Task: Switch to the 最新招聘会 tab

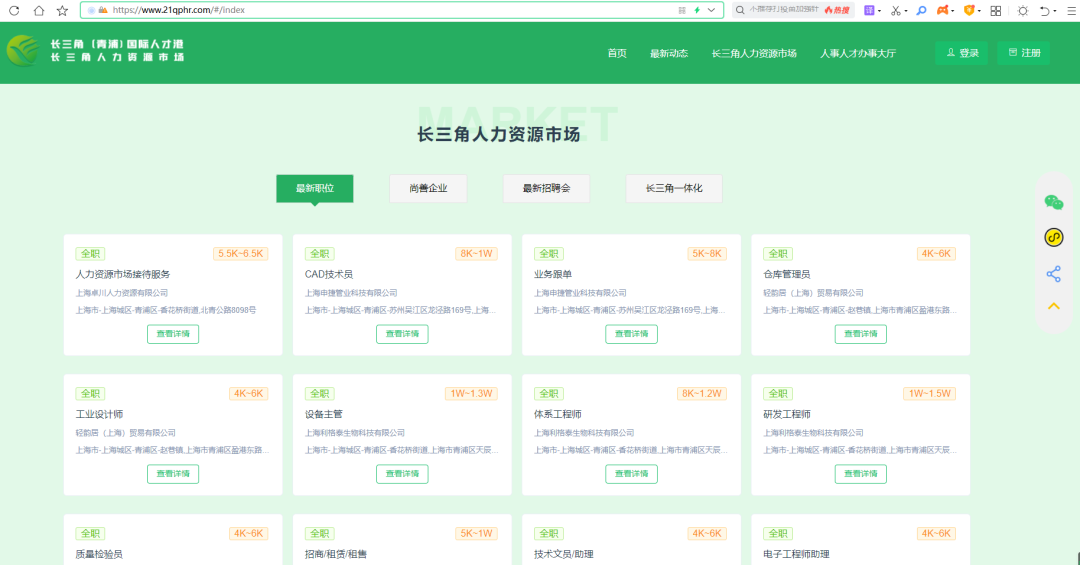Action: pyautogui.click(x=546, y=188)
